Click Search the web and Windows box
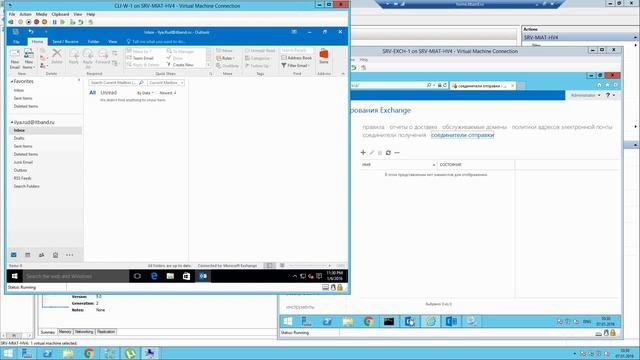The width and height of the screenshot is (640, 360). pos(76,276)
